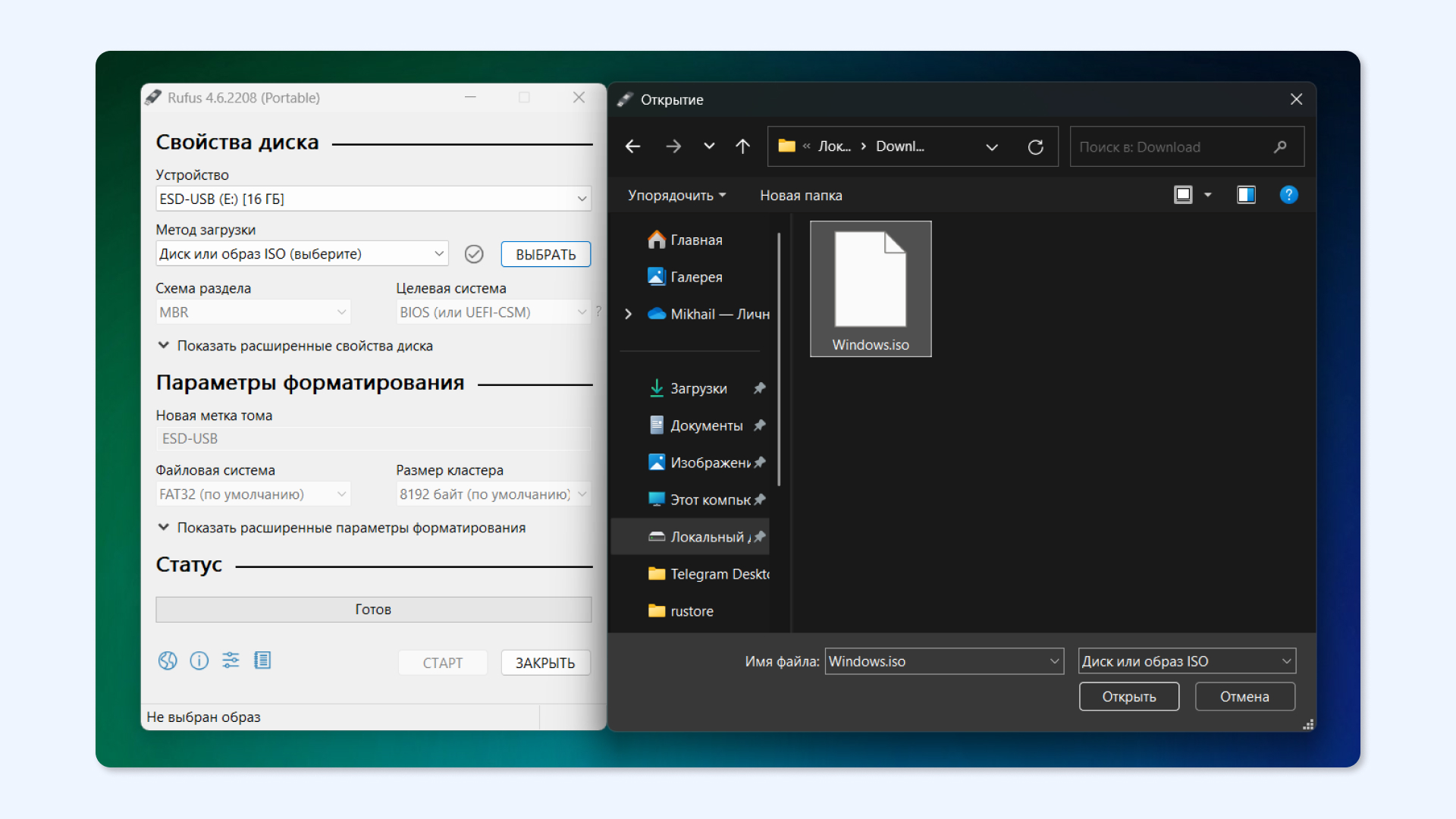Click the Готов status progress bar
Screen dimensions: 1456x819
click(373, 610)
